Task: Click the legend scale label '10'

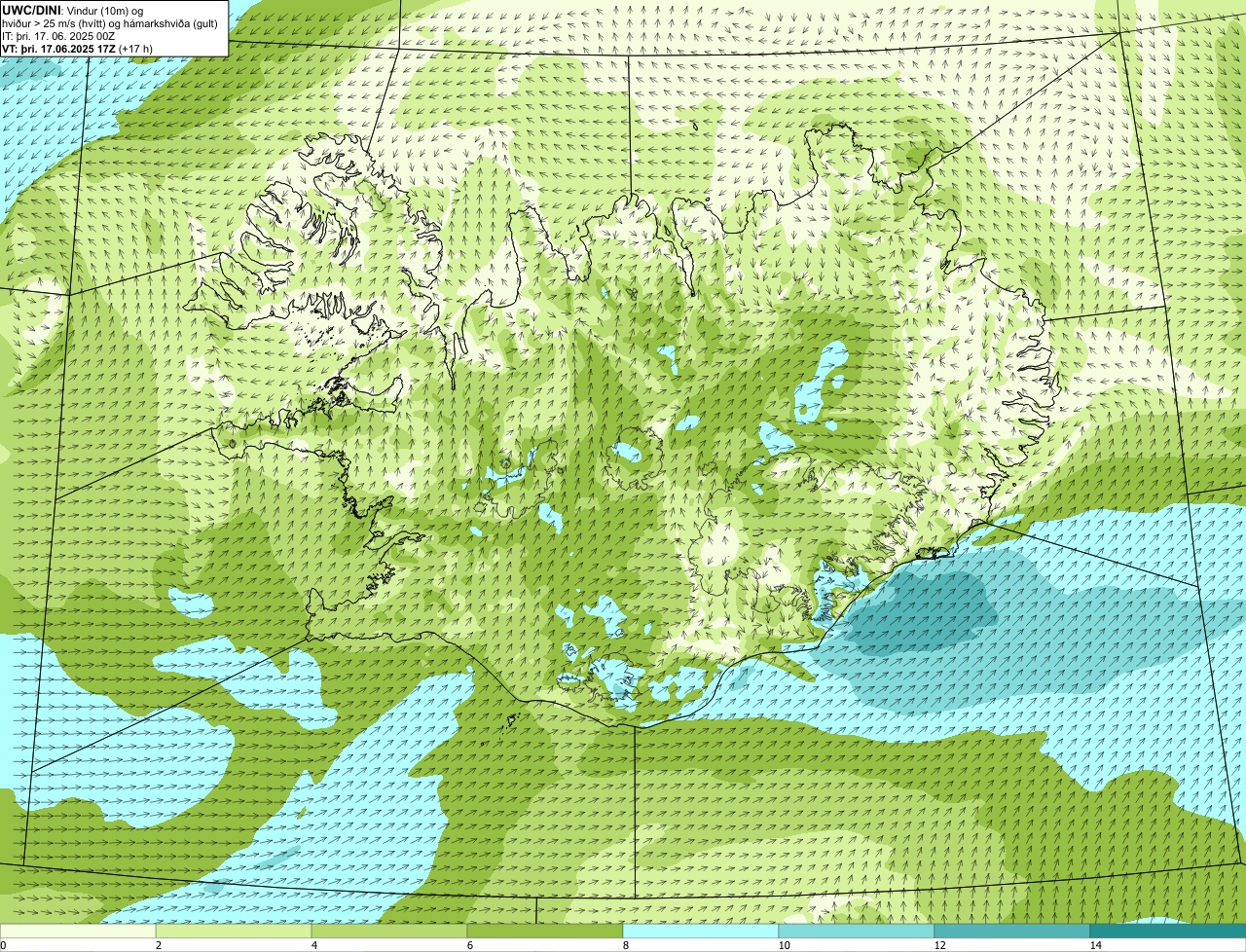Action: (x=784, y=945)
